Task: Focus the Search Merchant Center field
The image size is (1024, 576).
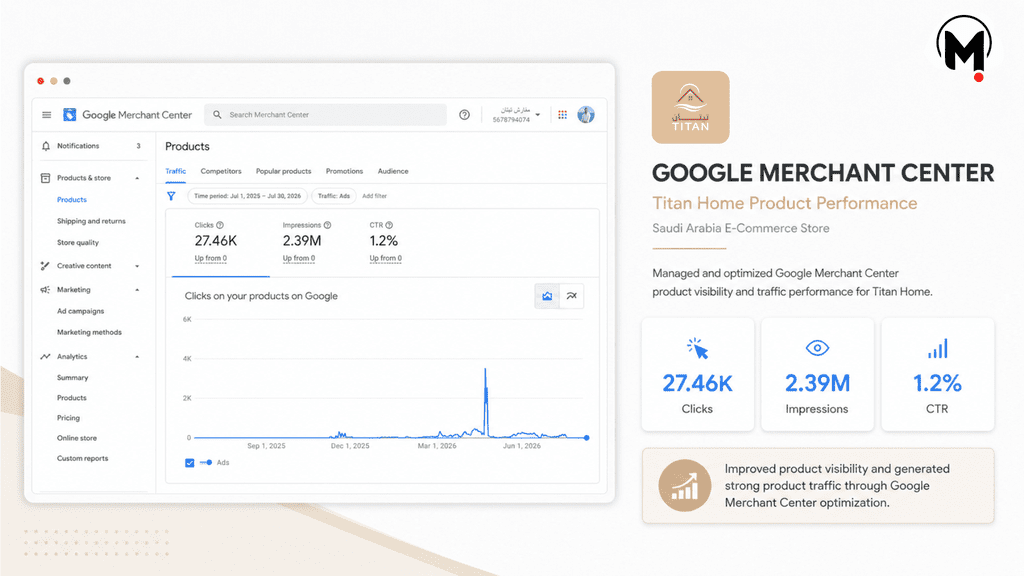Action: (326, 115)
